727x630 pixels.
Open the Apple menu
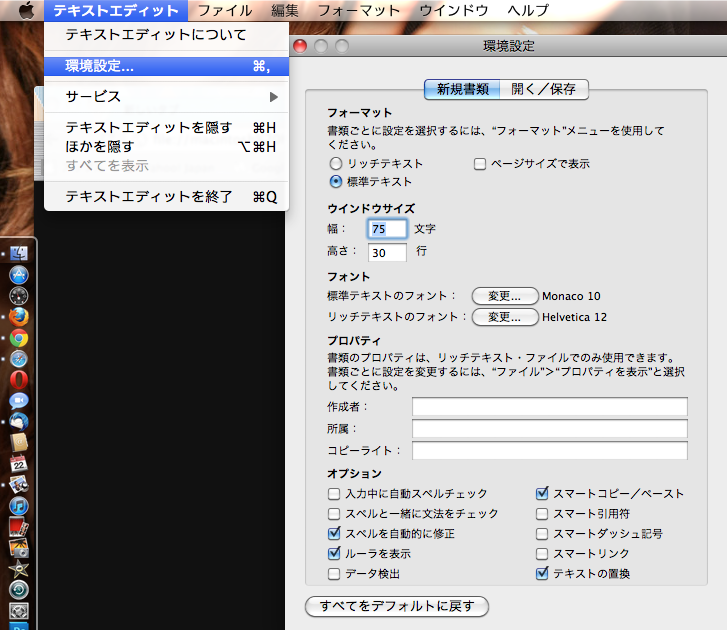[x=26, y=10]
